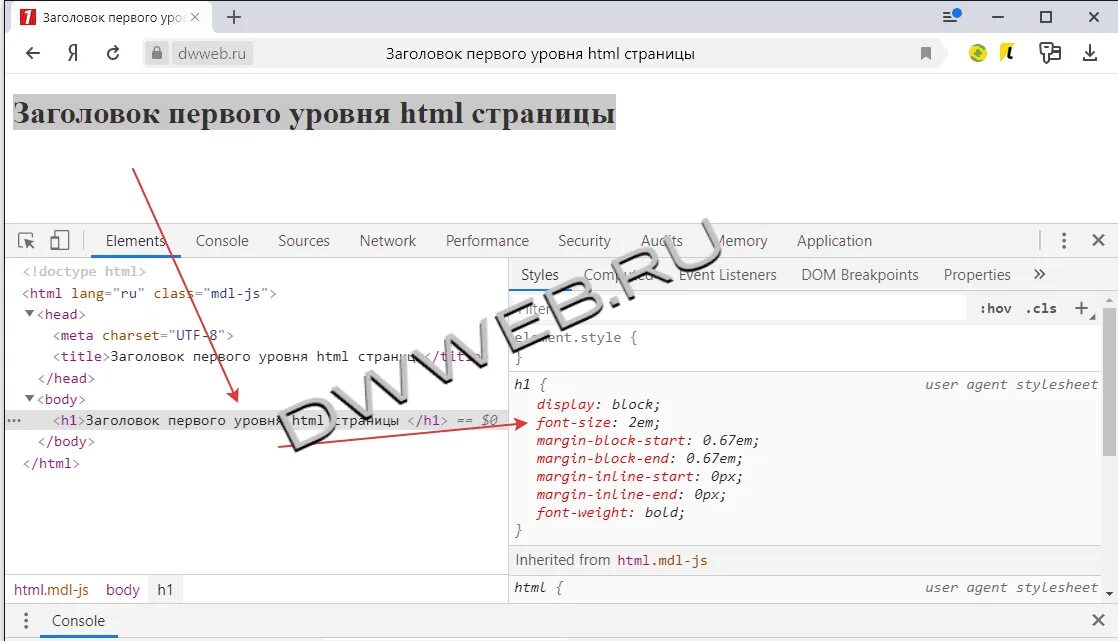Image resolution: width=1118 pixels, height=641 pixels.
Task: Click the margin-block-start: 0.67em property
Action: pyautogui.click(x=647, y=441)
